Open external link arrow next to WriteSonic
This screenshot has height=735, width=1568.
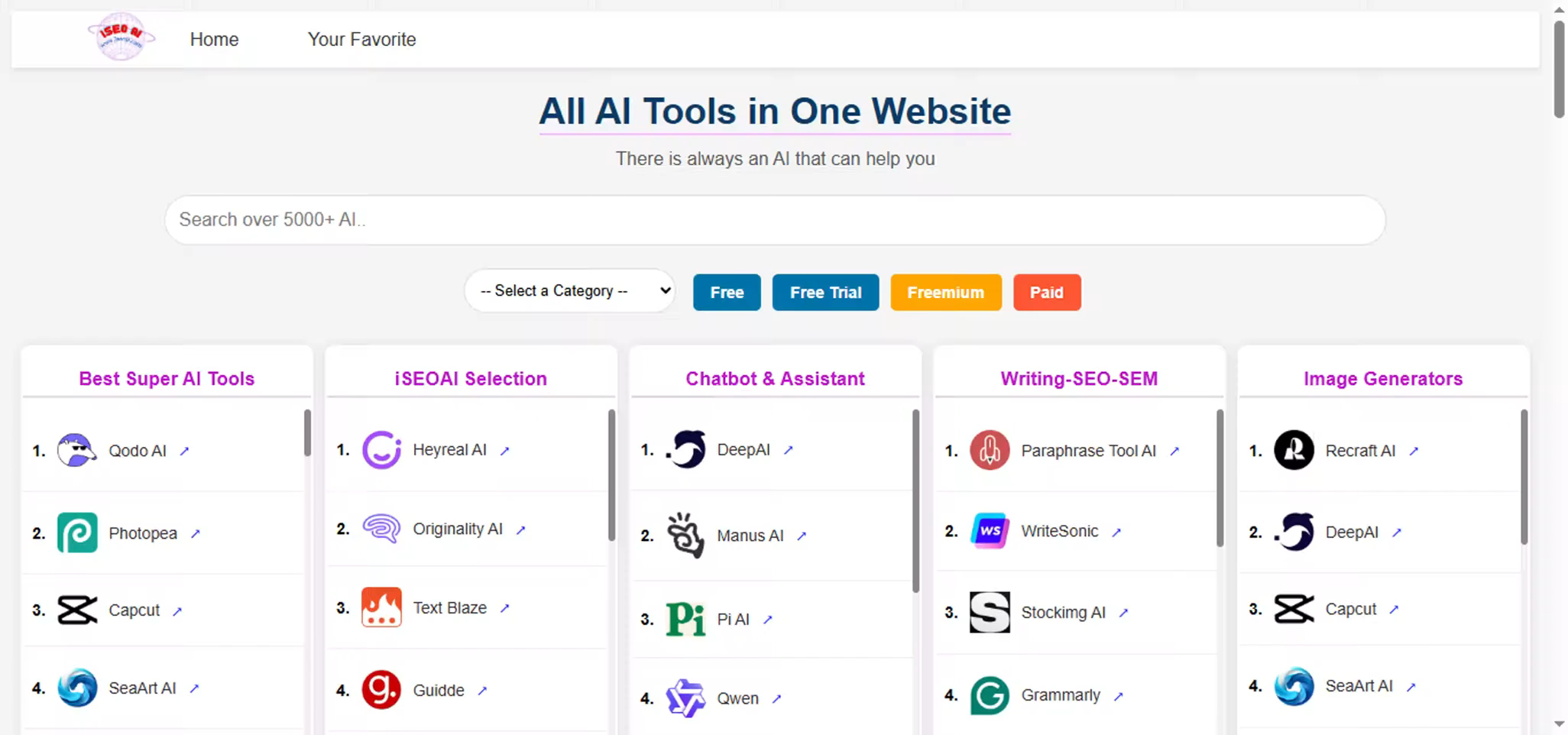[x=1116, y=533]
